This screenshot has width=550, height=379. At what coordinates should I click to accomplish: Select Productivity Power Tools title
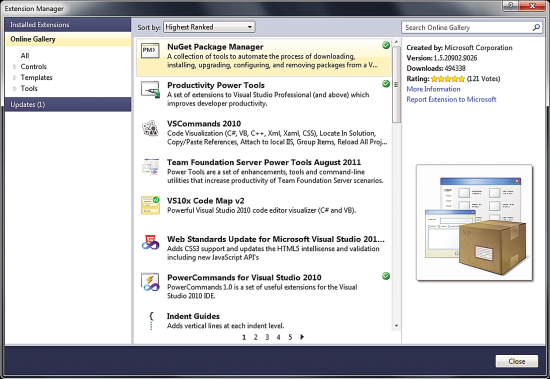[216, 85]
